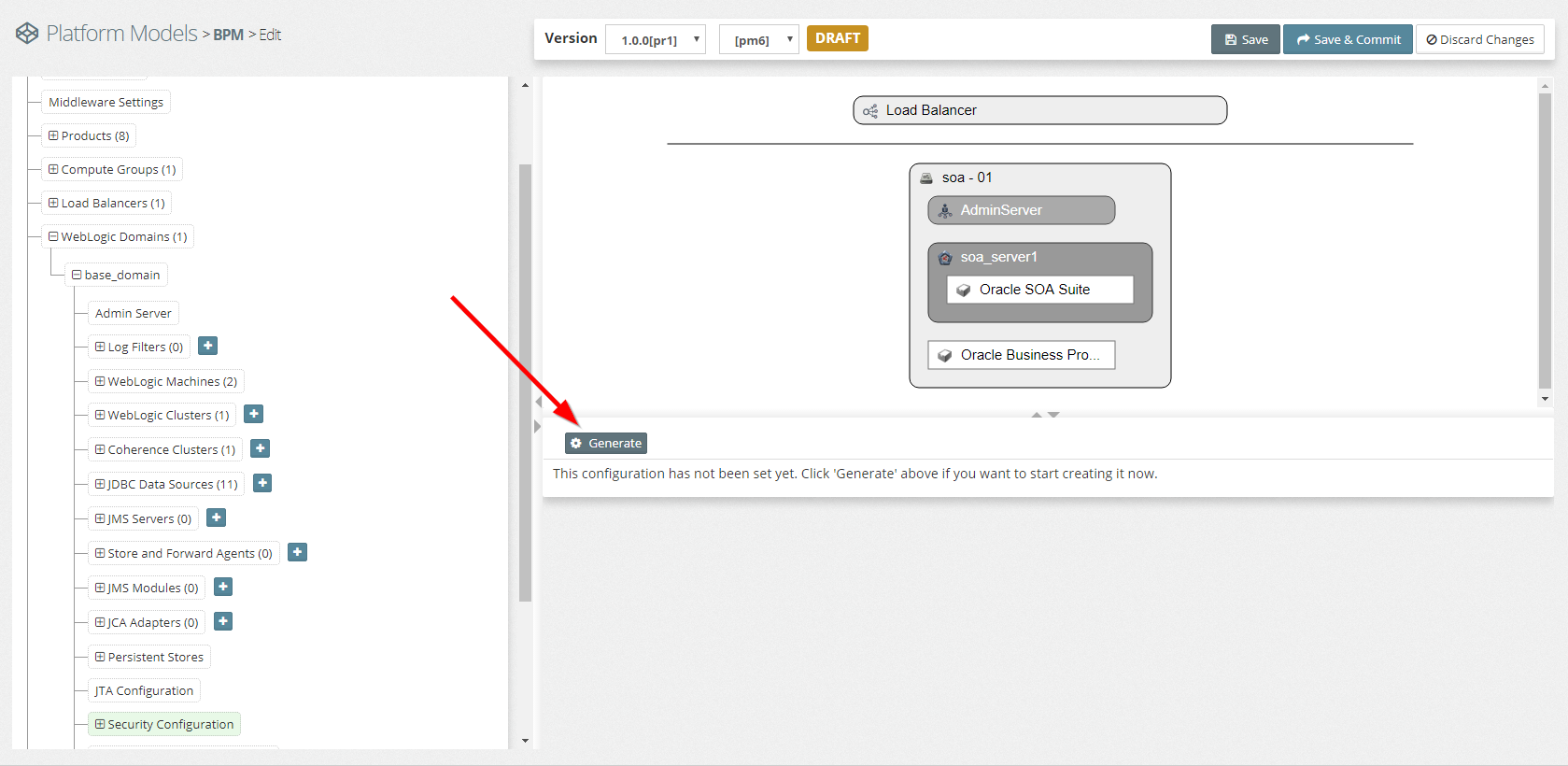Screen dimensions: 1568x766
Task: Add a JDBC Data Source via plus icon
Action: tap(262, 483)
